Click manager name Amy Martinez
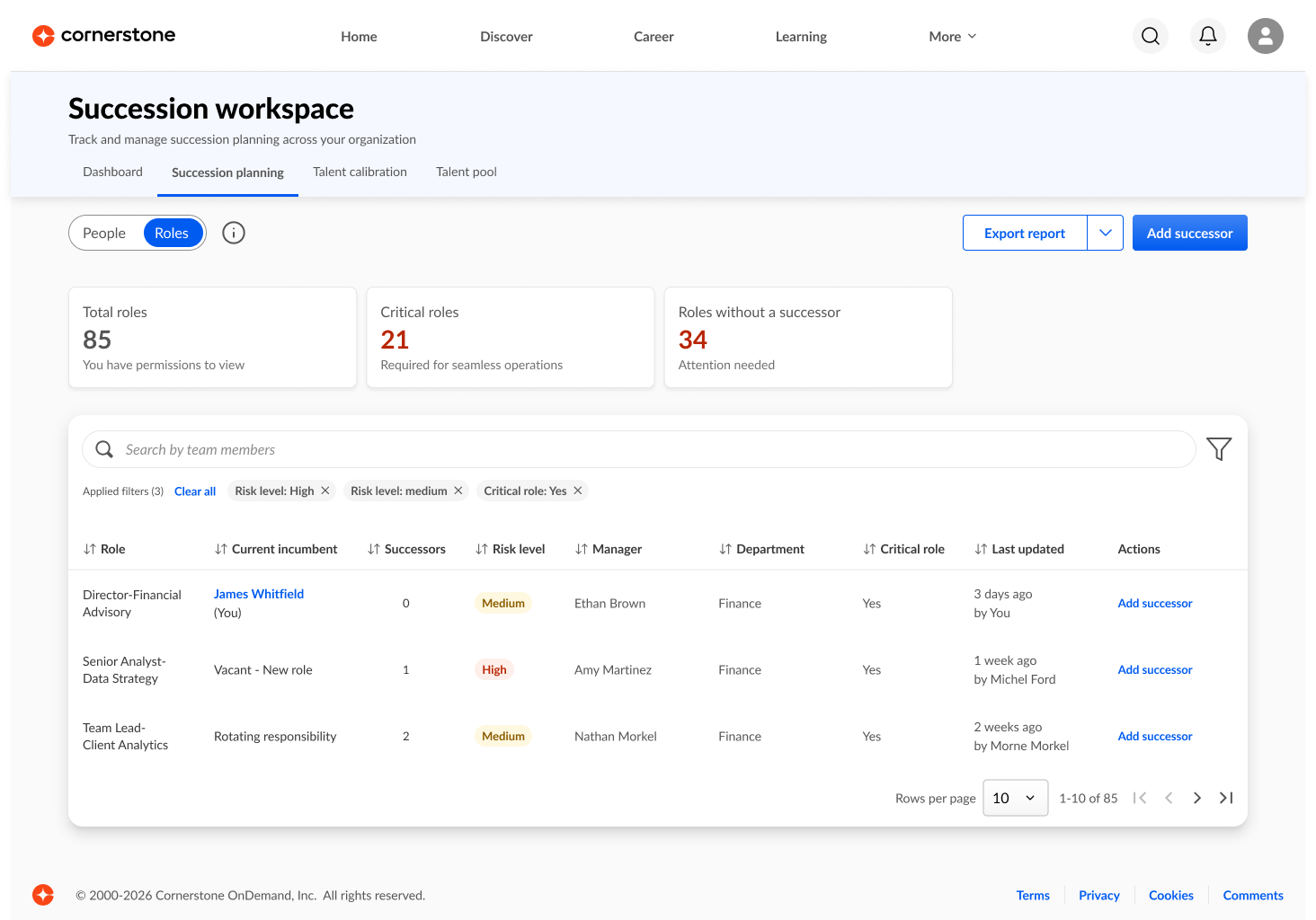The width and height of the screenshot is (1316, 920). pos(613,669)
